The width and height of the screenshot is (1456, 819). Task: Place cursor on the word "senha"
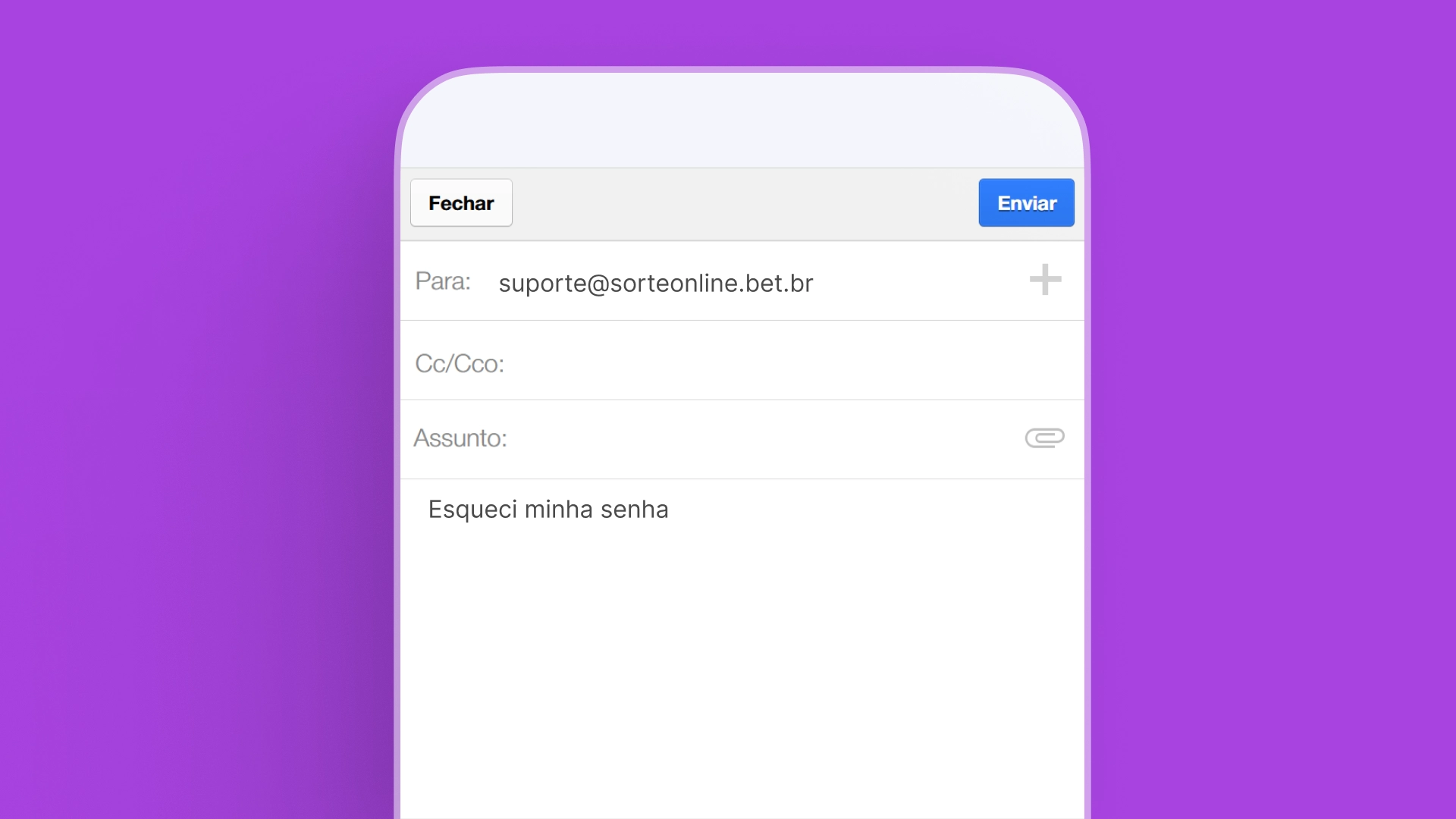634,510
